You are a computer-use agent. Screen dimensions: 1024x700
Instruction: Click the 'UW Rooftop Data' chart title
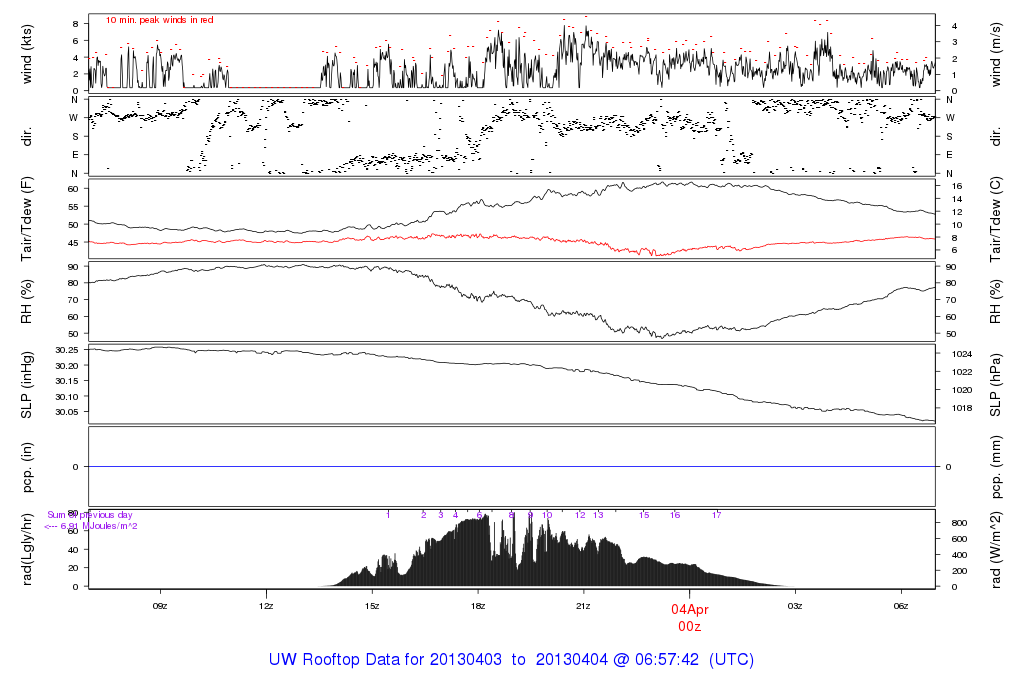click(x=511, y=660)
